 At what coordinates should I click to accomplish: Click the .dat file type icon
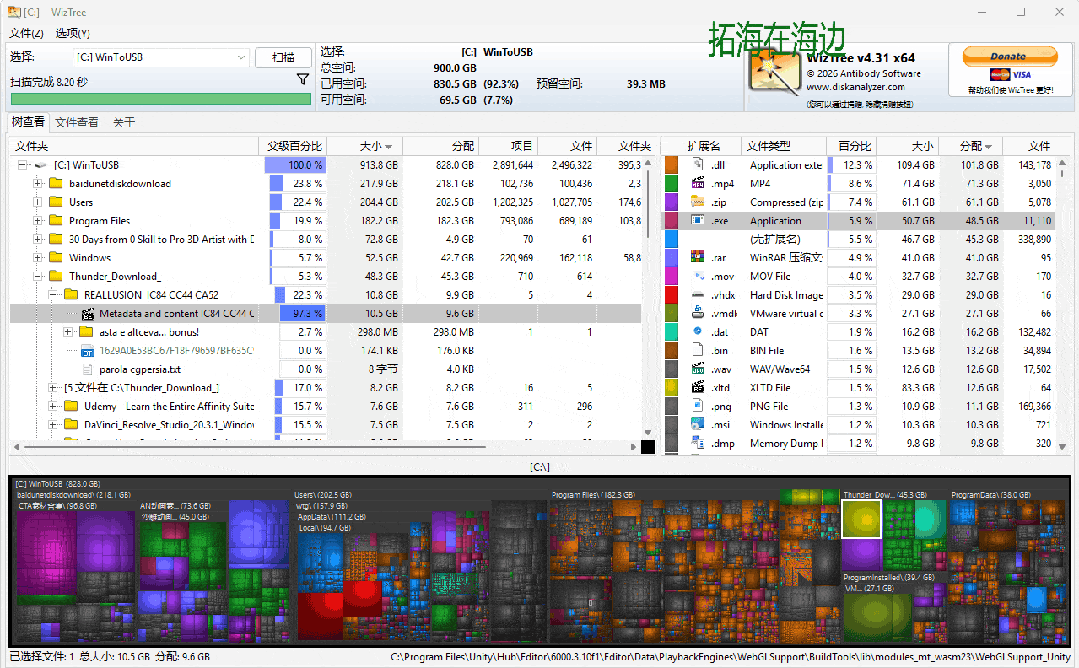[x=698, y=332]
